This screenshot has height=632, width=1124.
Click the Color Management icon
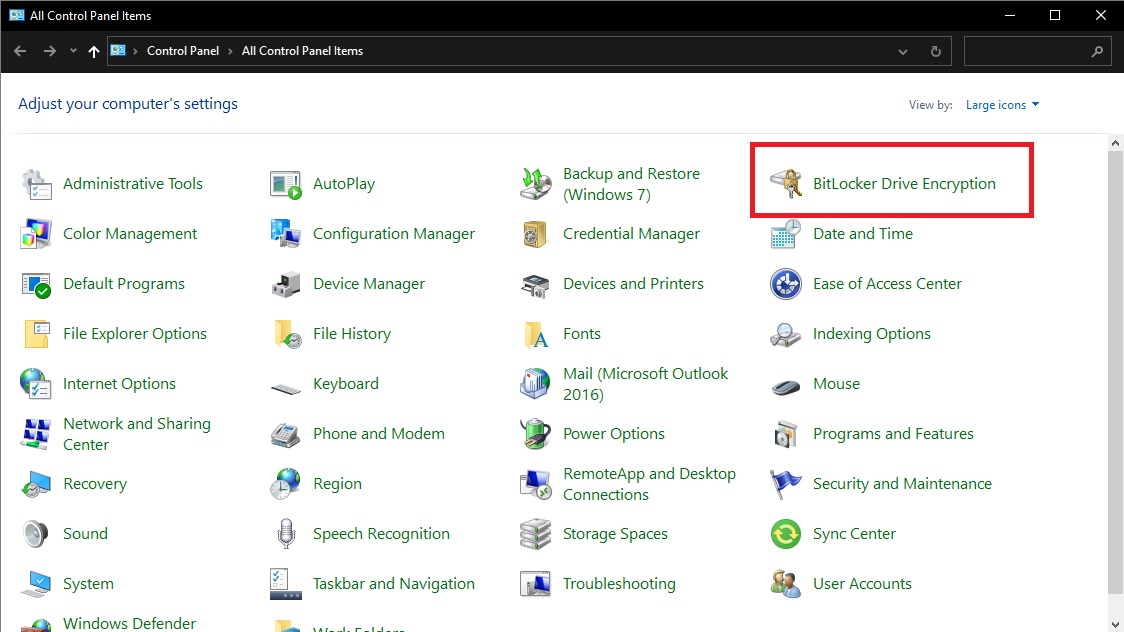click(x=36, y=234)
